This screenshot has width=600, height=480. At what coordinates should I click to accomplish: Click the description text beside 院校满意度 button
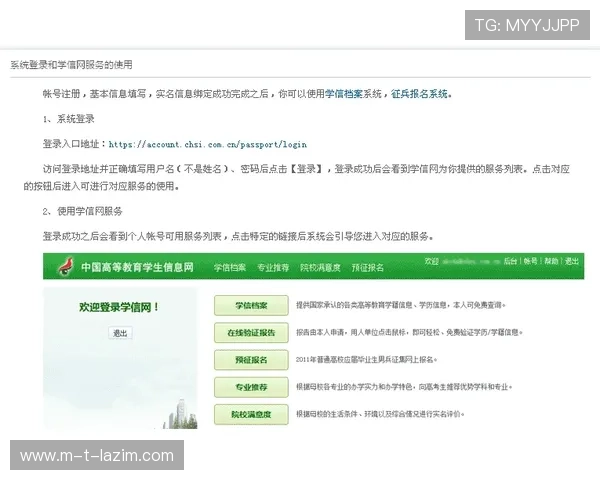pos(380,414)
